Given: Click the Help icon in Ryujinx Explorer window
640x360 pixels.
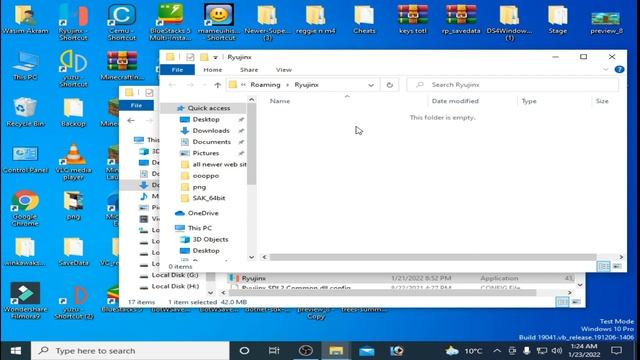Looking at the screenshot, I should pyautogui.click(x=619, y=69).
